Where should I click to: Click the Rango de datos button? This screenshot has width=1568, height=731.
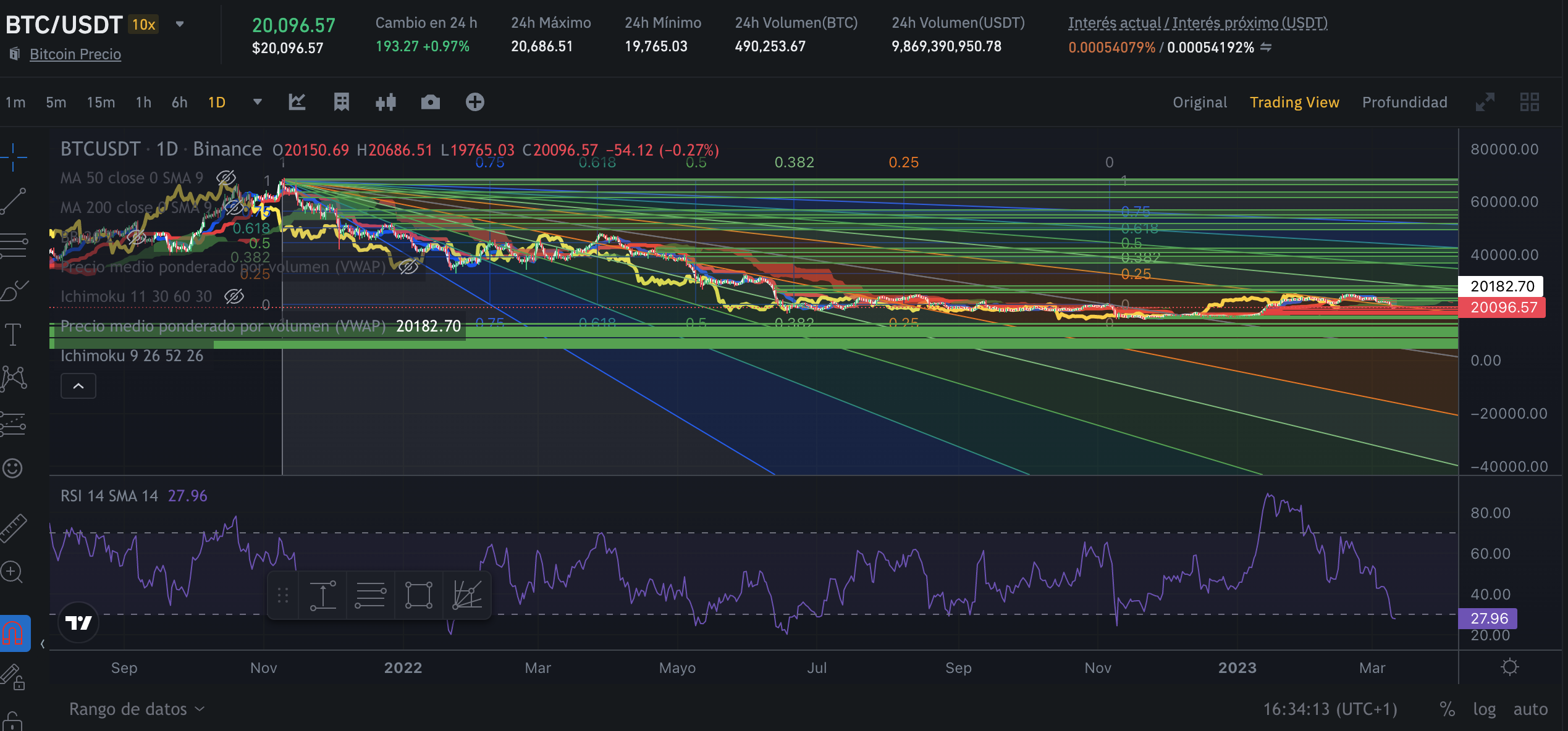click(x=137, y=709)
